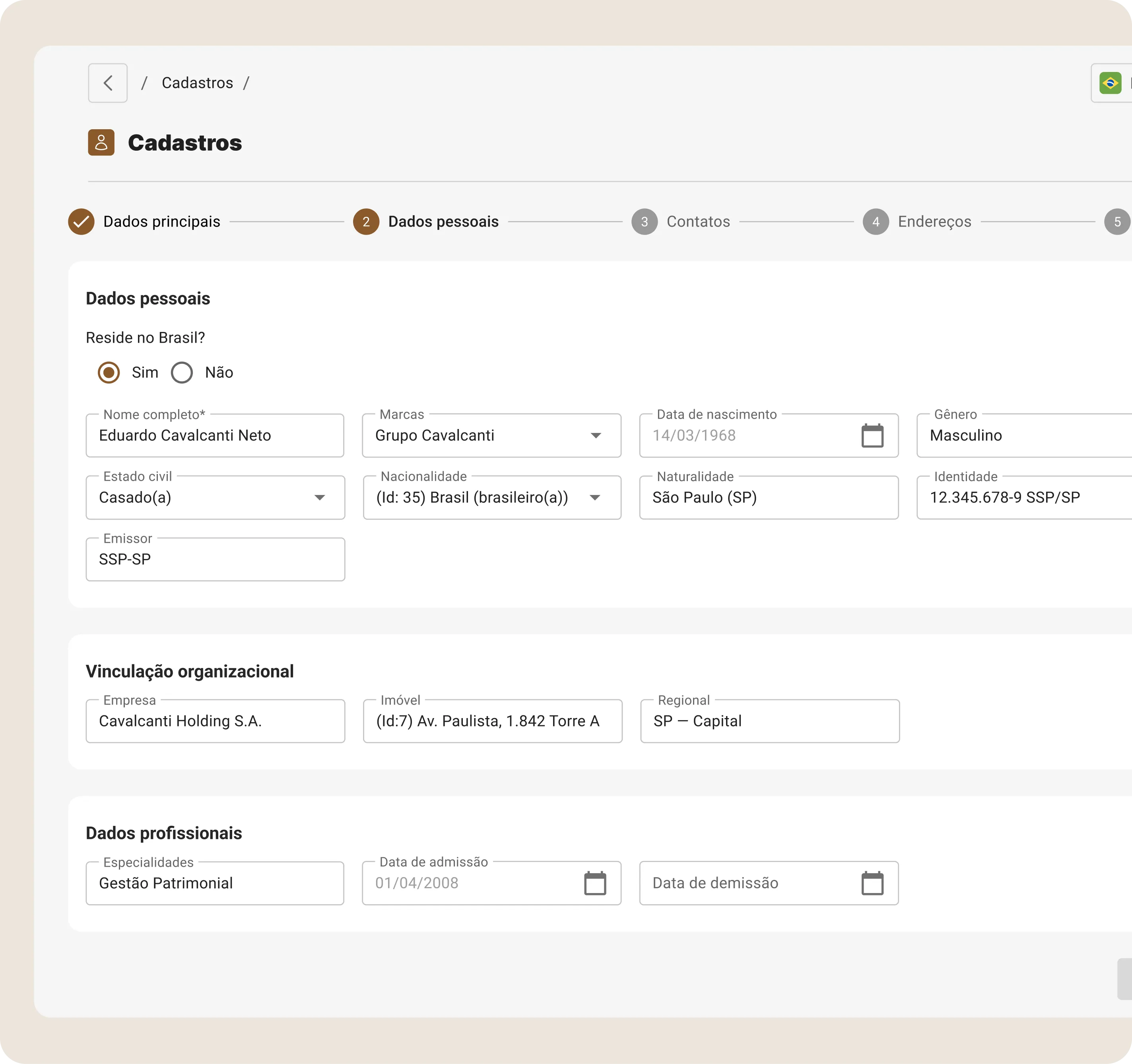The height and width of the screenshot is (1064, 1132).
Task: Focus the Naturalidade input field
Action: click(768, 497)
